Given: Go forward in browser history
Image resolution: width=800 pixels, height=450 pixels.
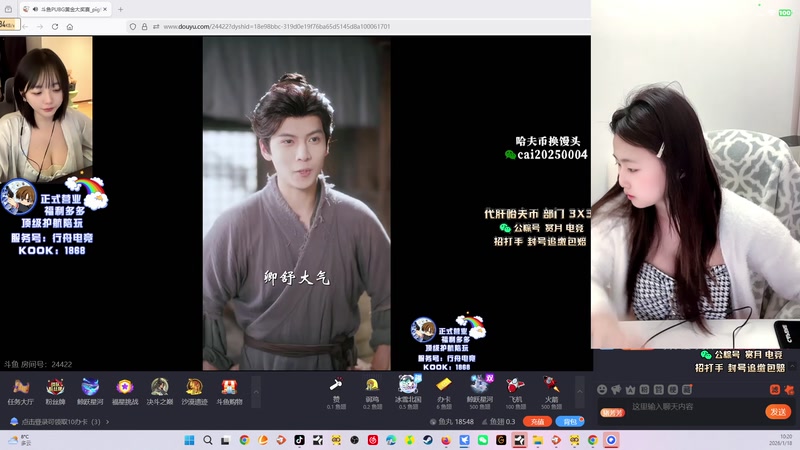Looking at the screenshot, I should [x=40, y=27].
